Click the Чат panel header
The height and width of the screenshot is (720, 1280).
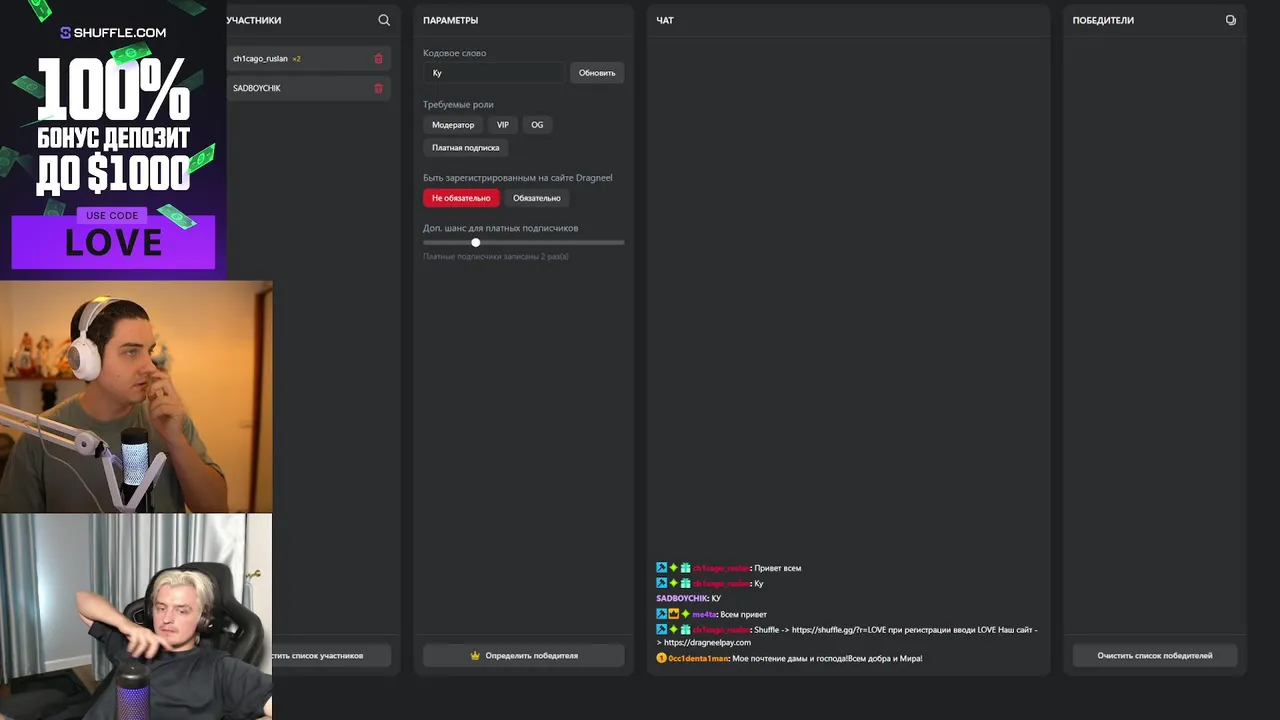tap(665, 20)
